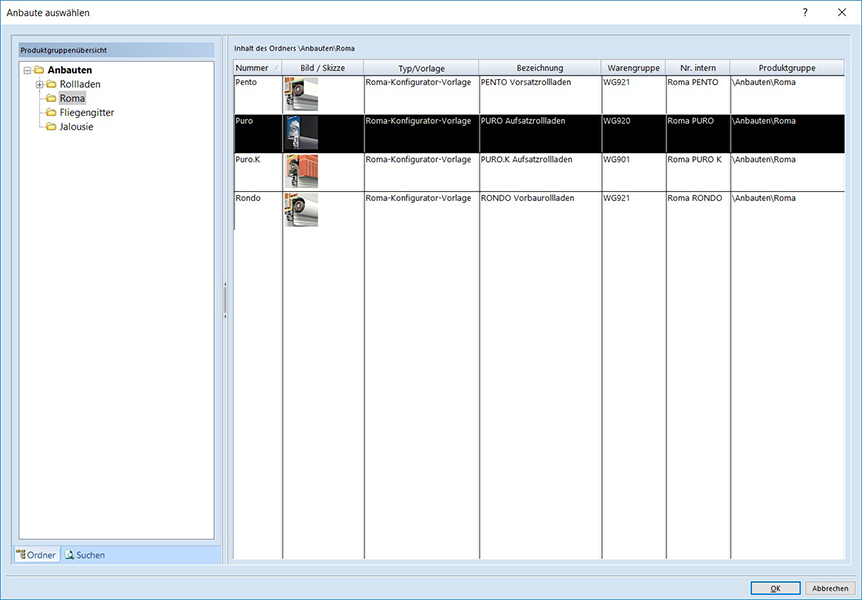862x600 pixels.
Task: Click the WG920 Warengruppe cell
Action: [x=633, y=133]
